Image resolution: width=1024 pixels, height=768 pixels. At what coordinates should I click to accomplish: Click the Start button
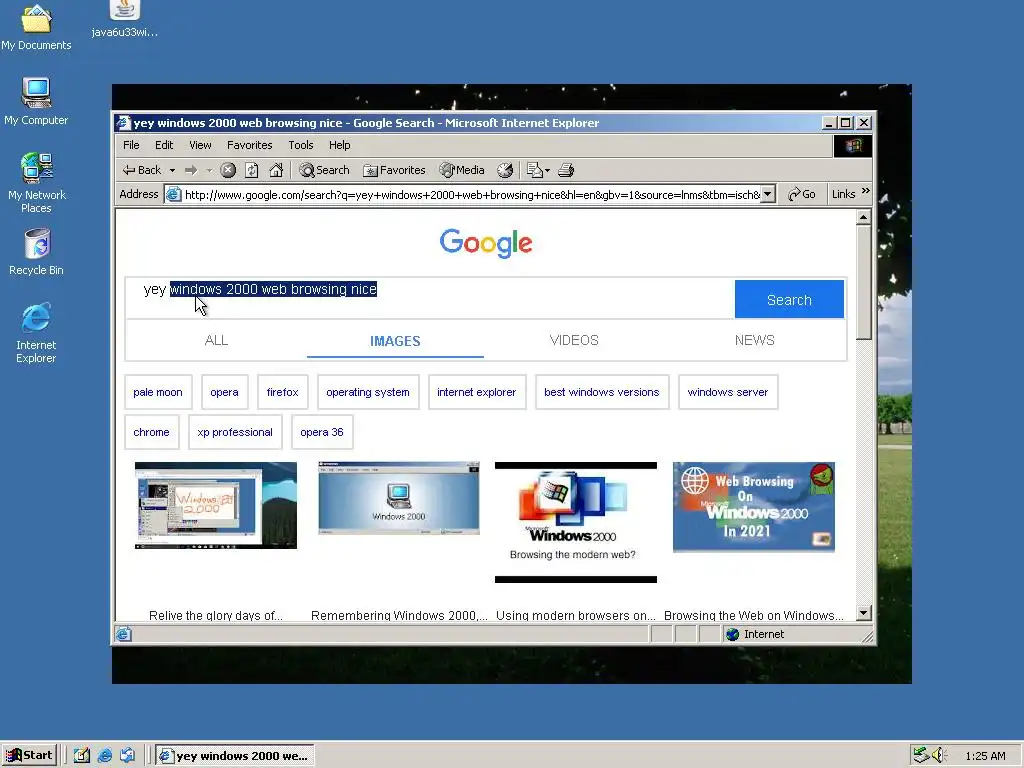click(29, 756)
